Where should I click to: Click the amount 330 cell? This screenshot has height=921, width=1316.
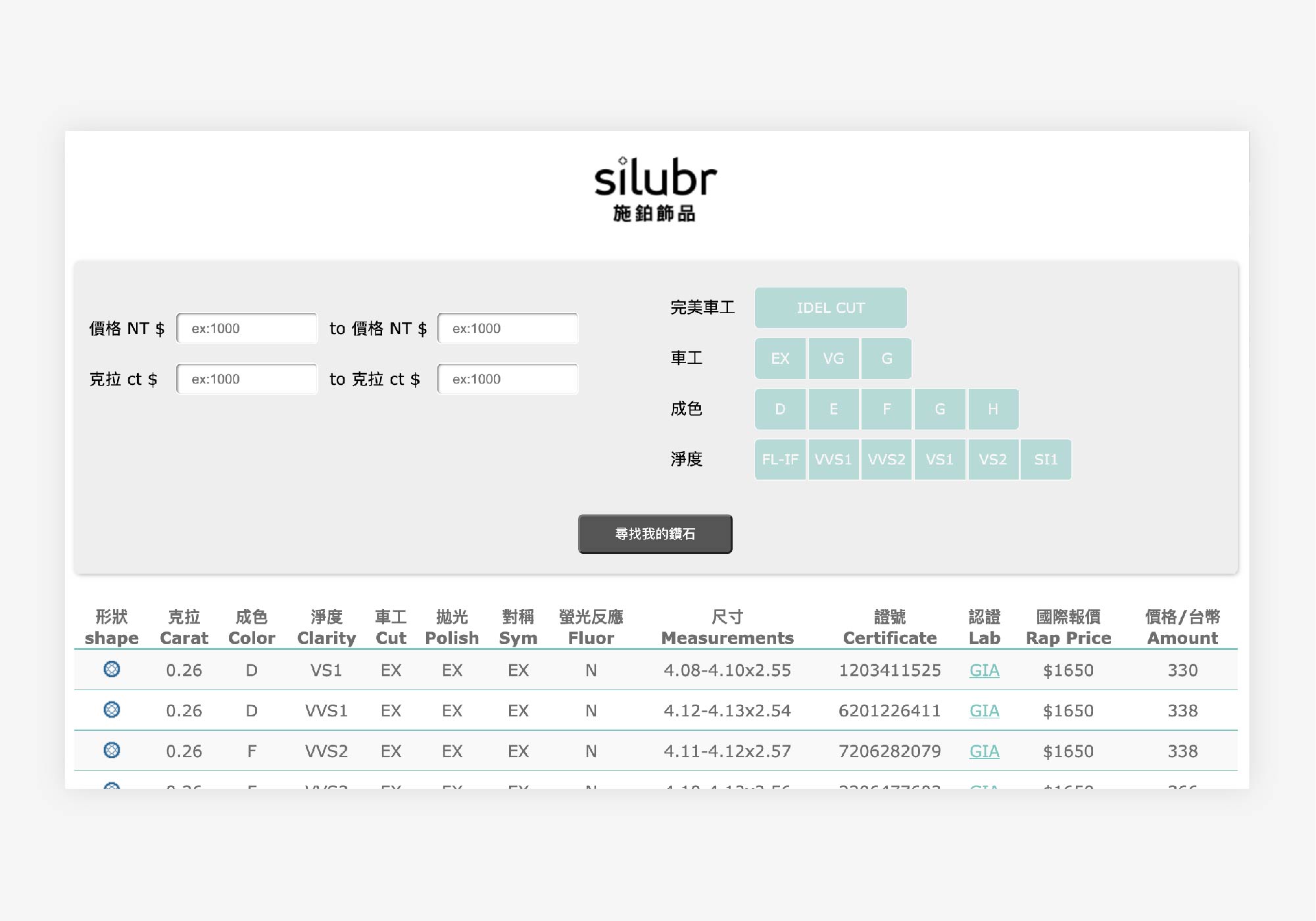(1182, 670)
